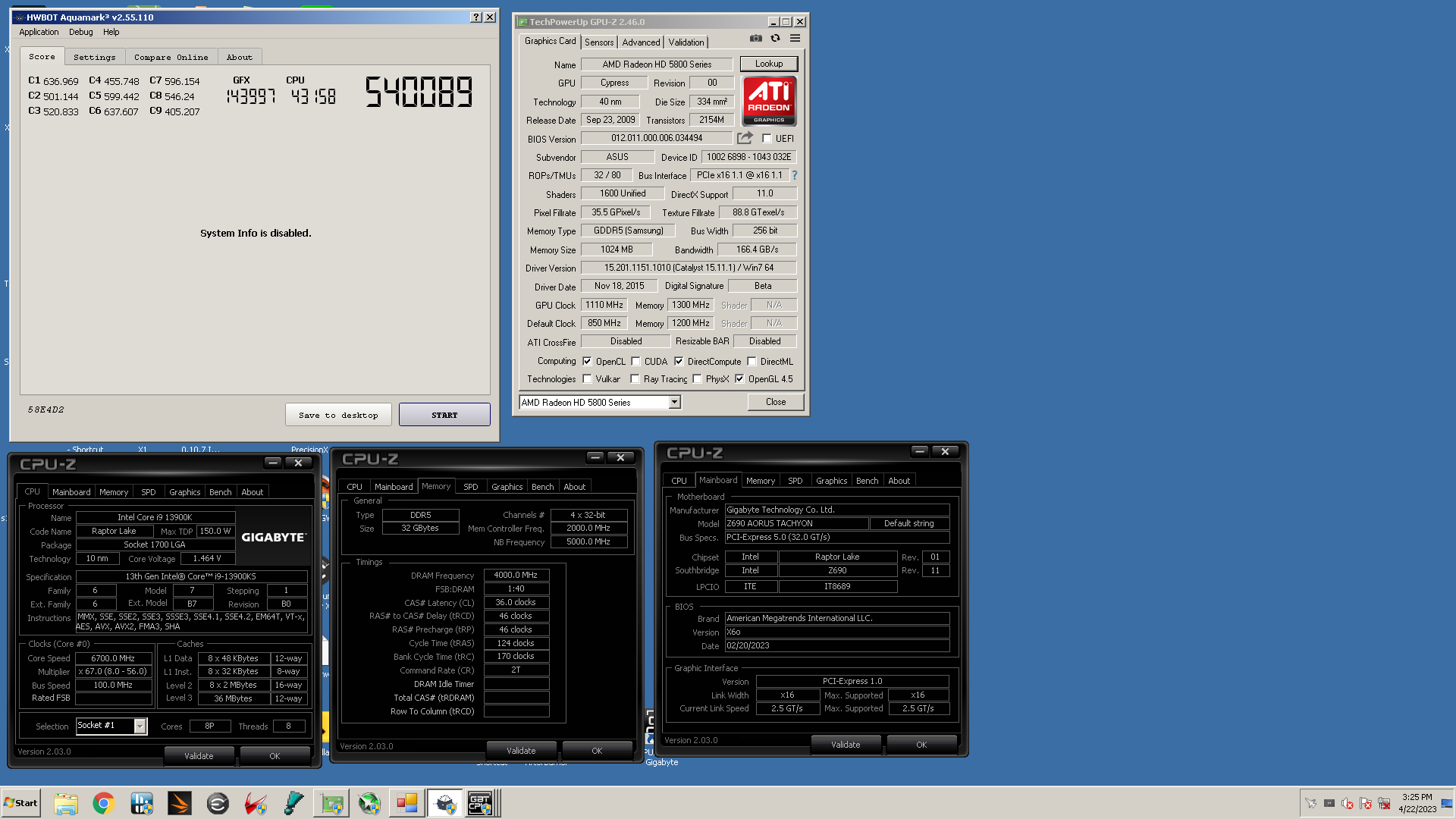The height and width of the screenshot is (819, 1456).
Task: Click the Close button in GPU-Z
Action: [776, 402]
